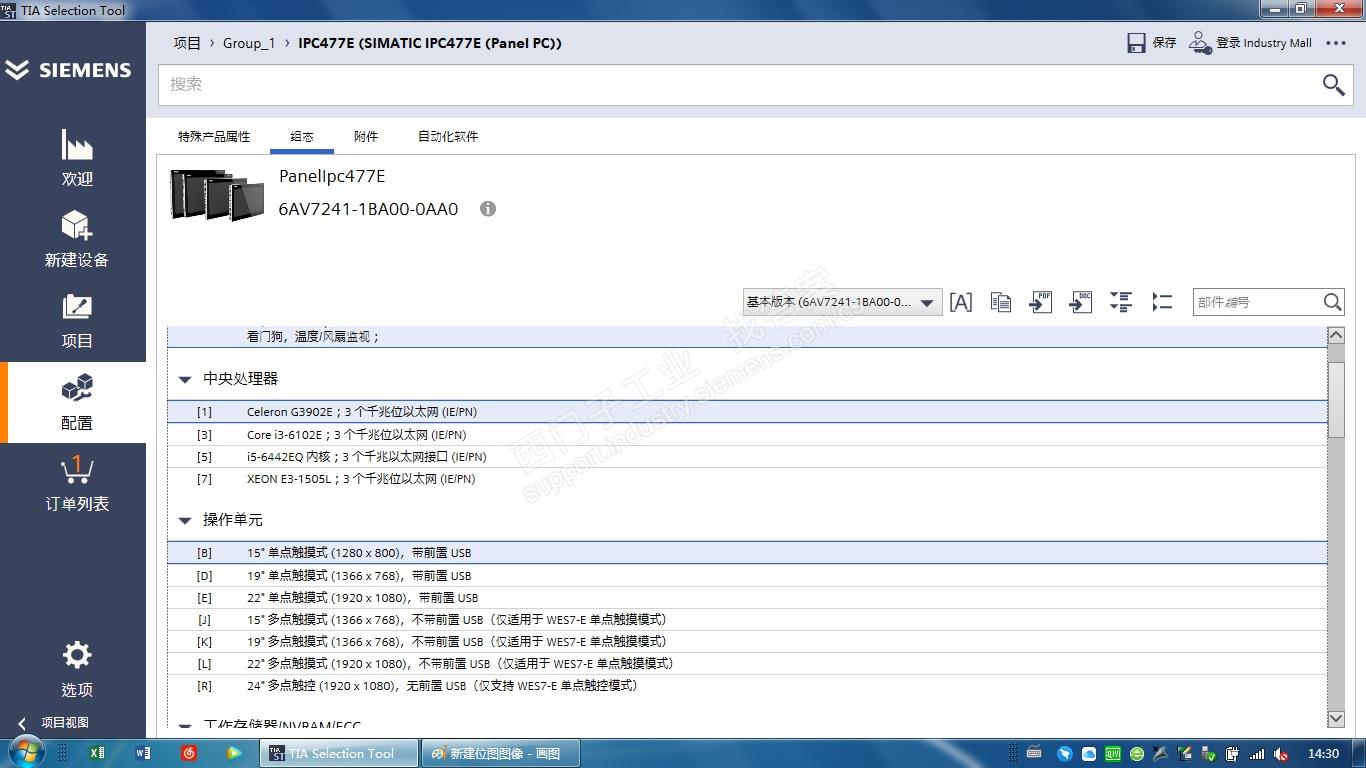Image resolution: width=1366 pixels, height=768 pixels.
Task: Select the 组态 tab
Action: point(302,137)
